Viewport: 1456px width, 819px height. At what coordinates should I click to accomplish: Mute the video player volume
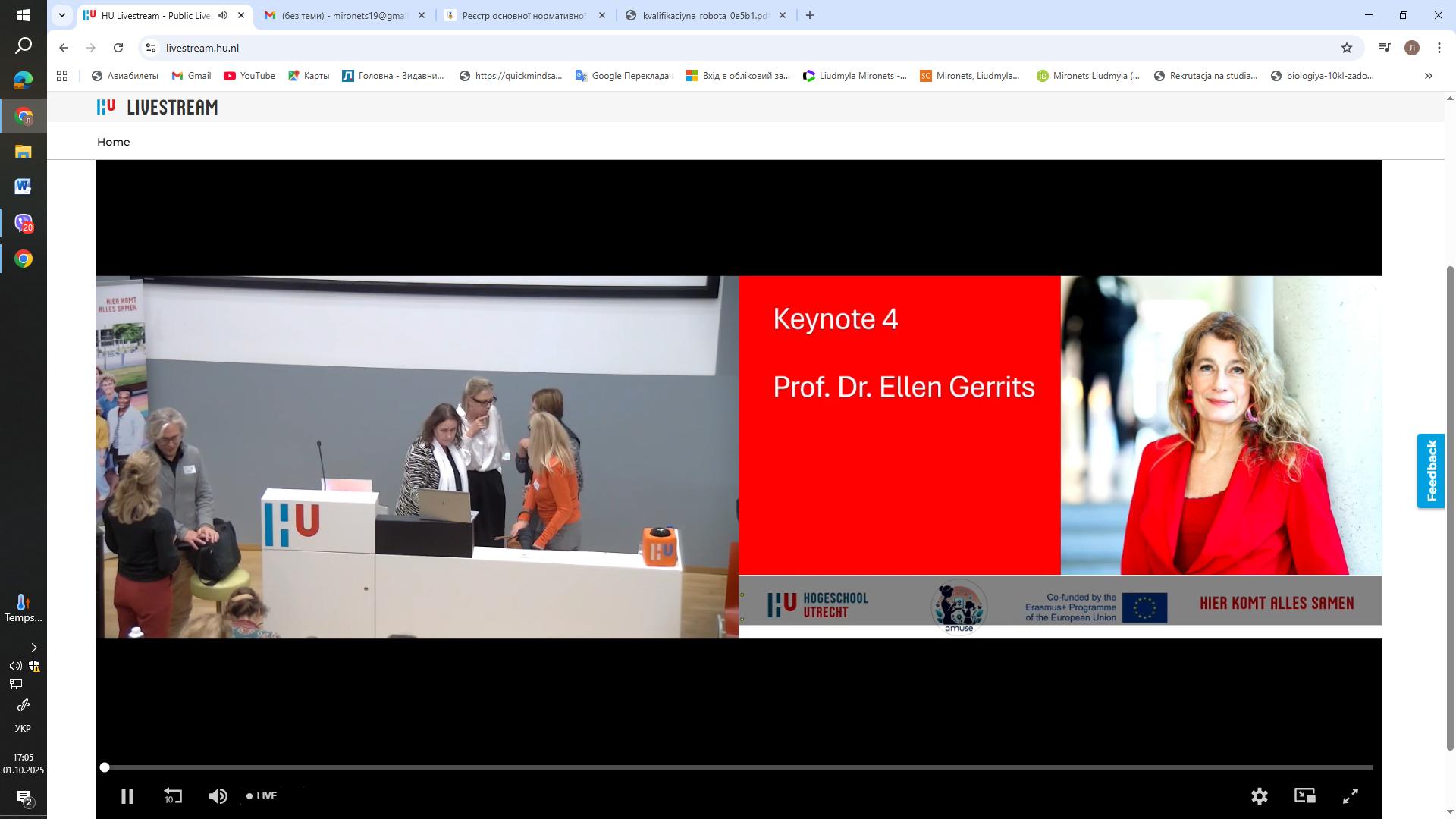click(218, 796)
